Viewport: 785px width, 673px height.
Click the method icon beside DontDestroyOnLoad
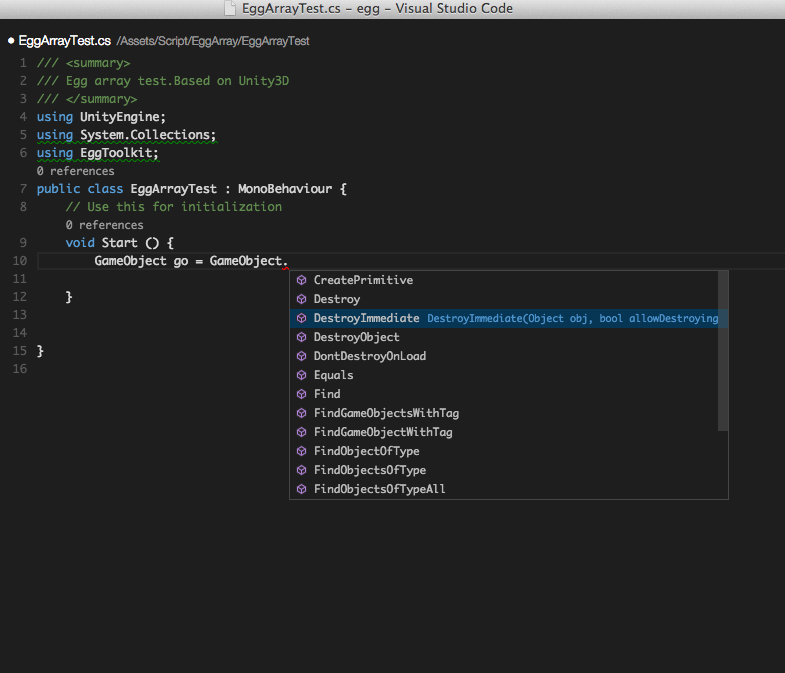[x=301, y=356]
